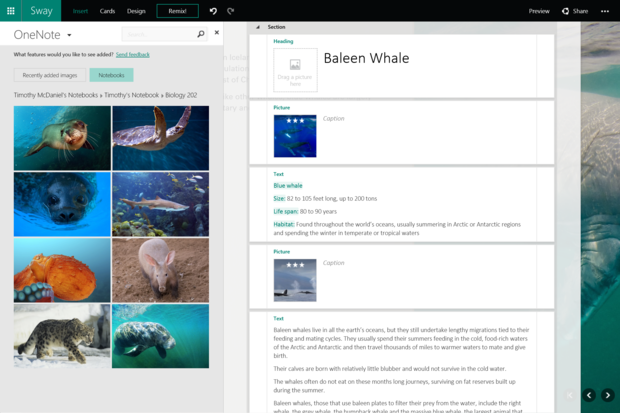Open Preview mode
620x413 pixels.
tap(539, 11)
